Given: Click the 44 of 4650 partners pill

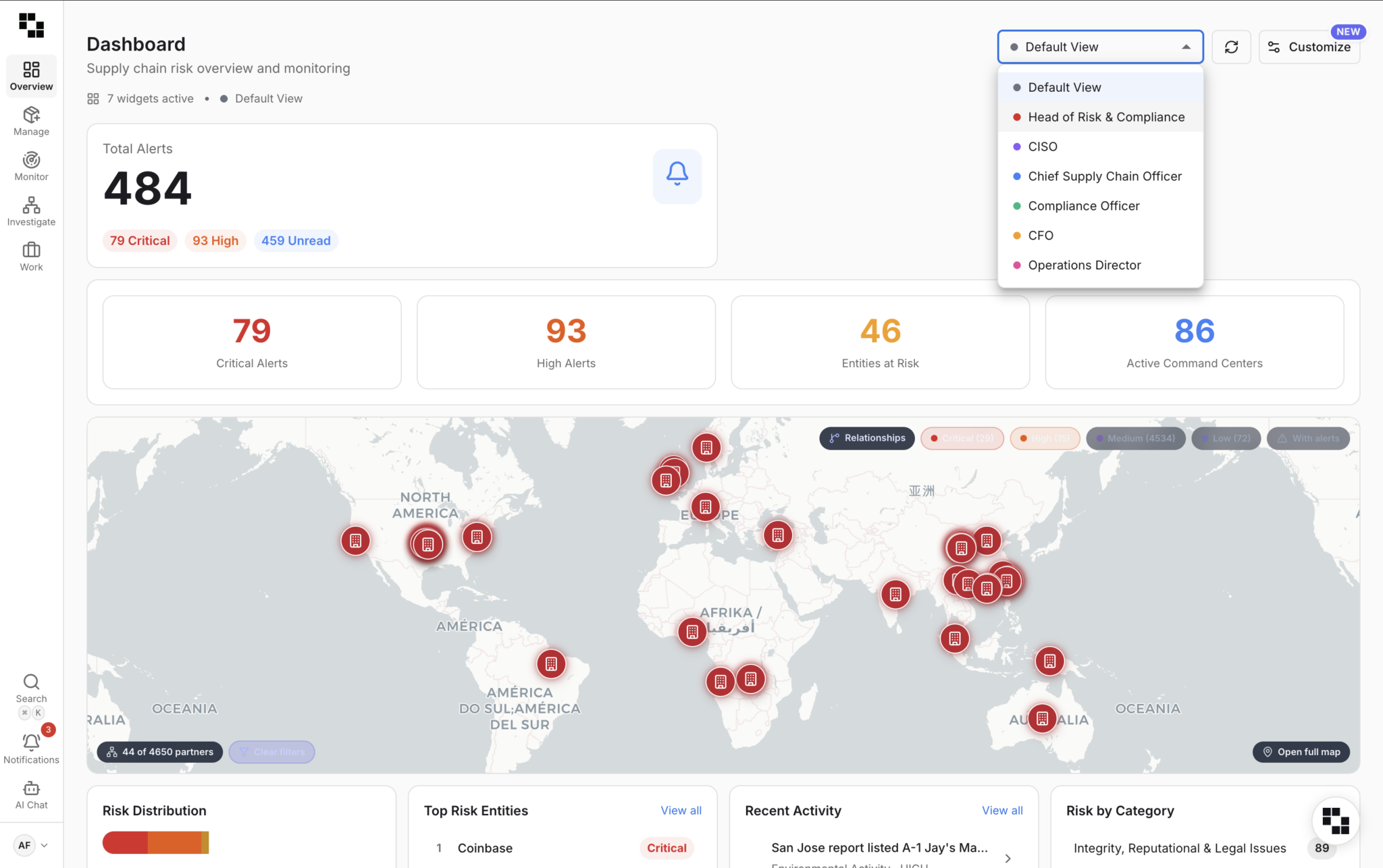Looking at the screenshot, I should (x=160, y=752).
